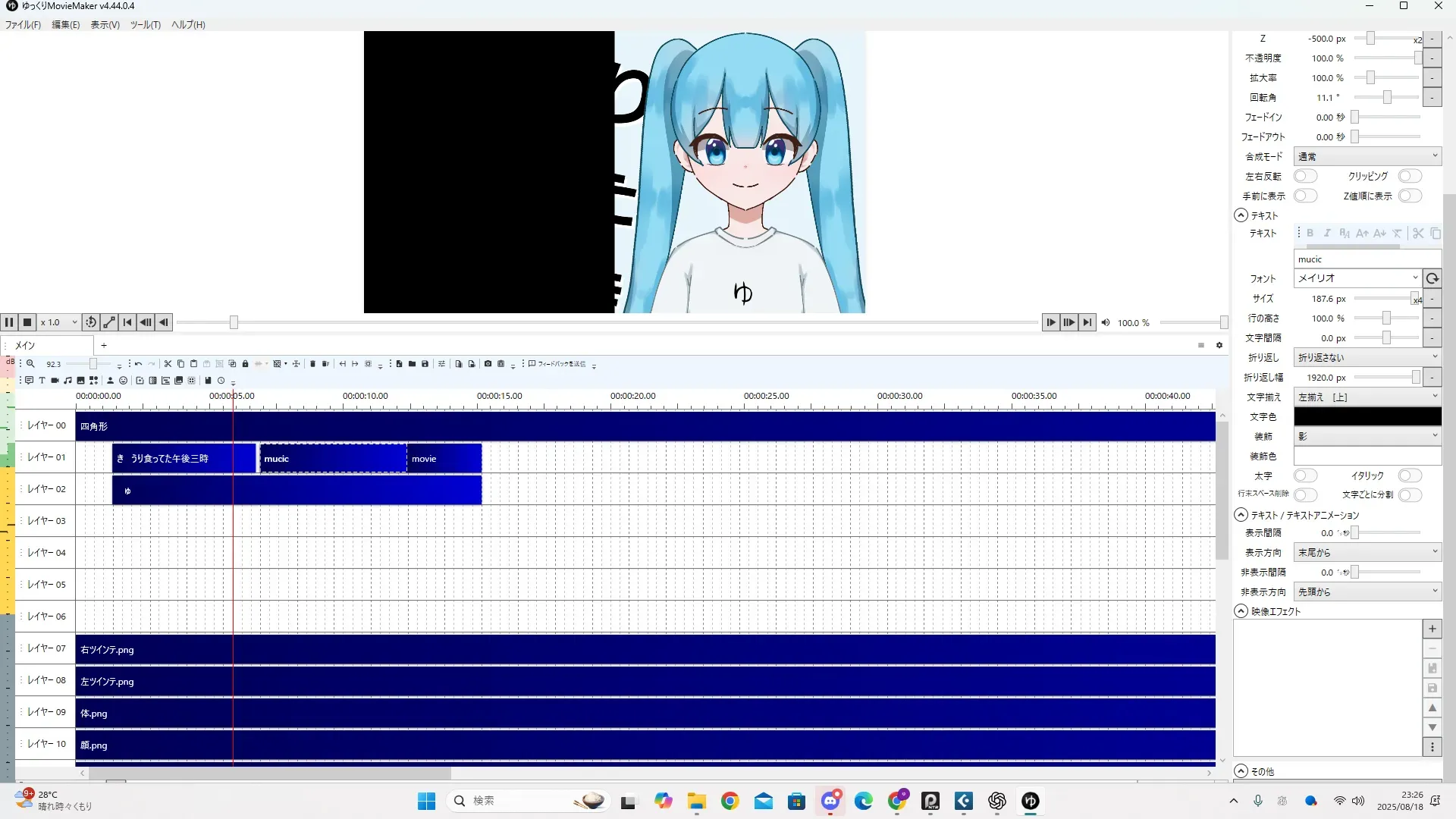Add an audio item with music note icon

(x=67, y=381)
